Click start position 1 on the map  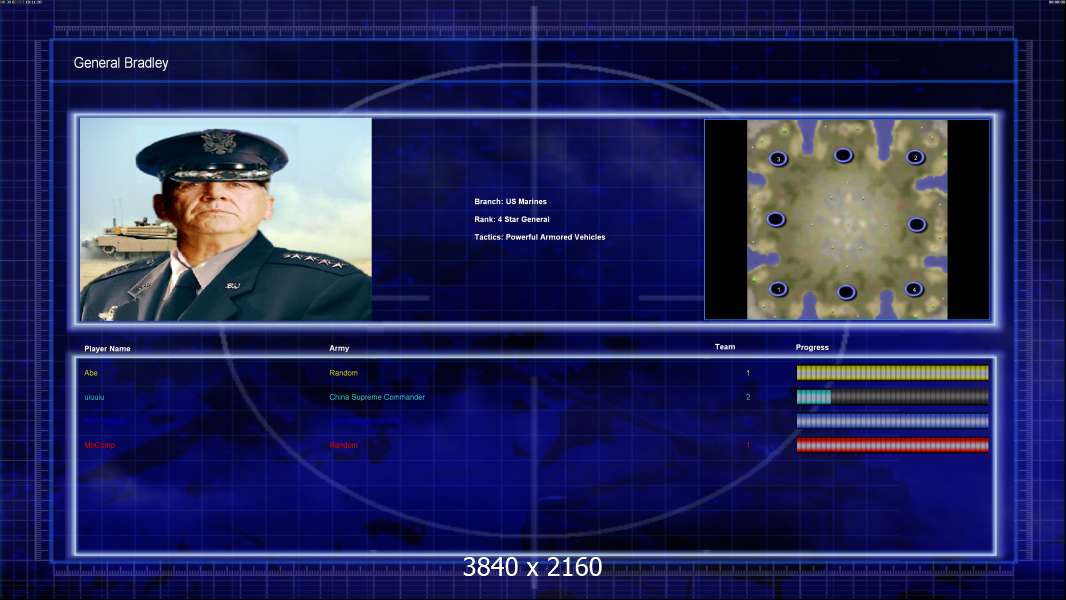click(x=778, y=289)
